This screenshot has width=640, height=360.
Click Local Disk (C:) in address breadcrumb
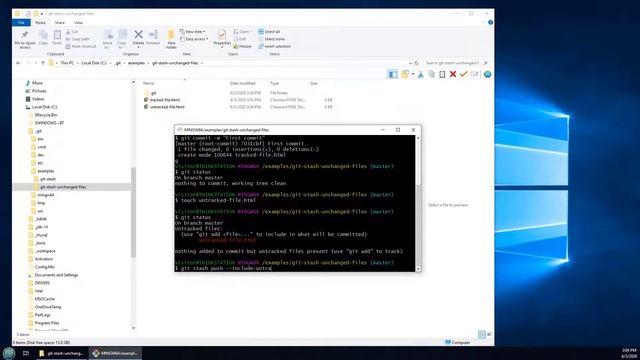click(94, 63)
